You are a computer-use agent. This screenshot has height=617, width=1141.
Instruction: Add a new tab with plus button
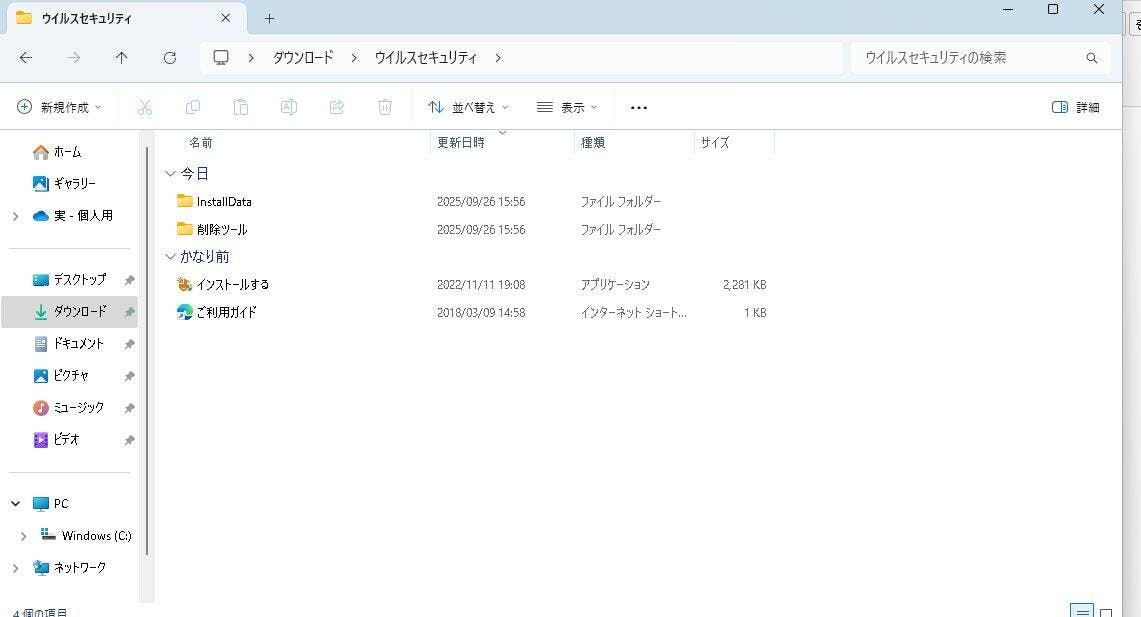click(x=269, y=18)
